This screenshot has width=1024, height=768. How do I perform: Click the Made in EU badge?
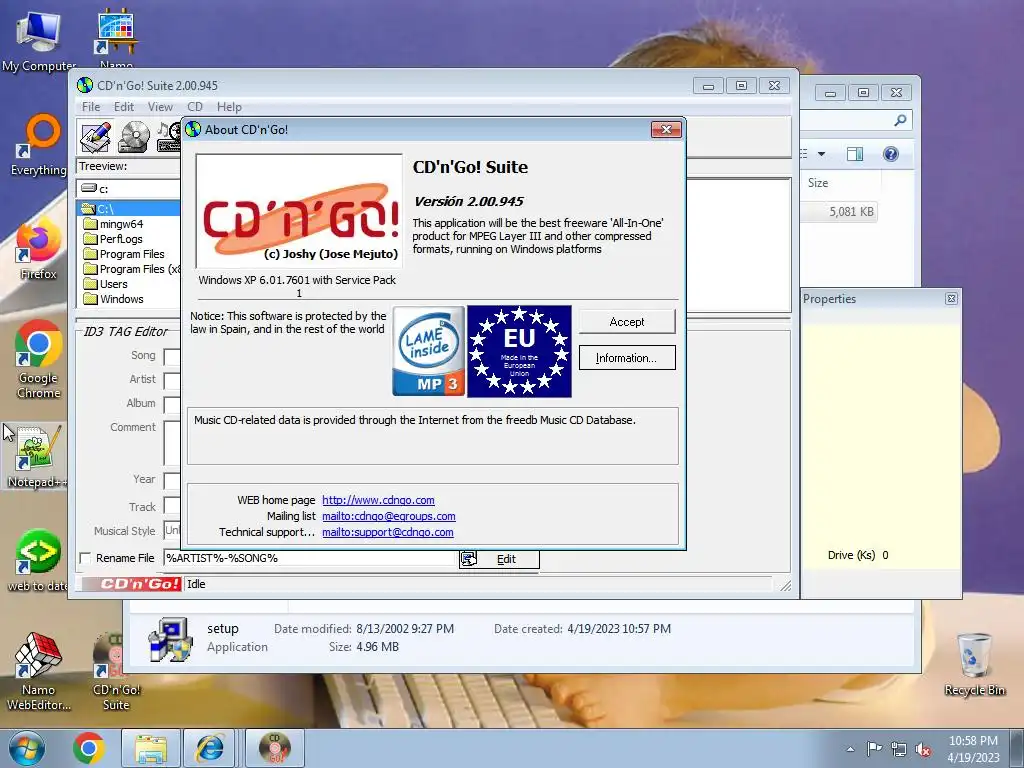[519, 351]
